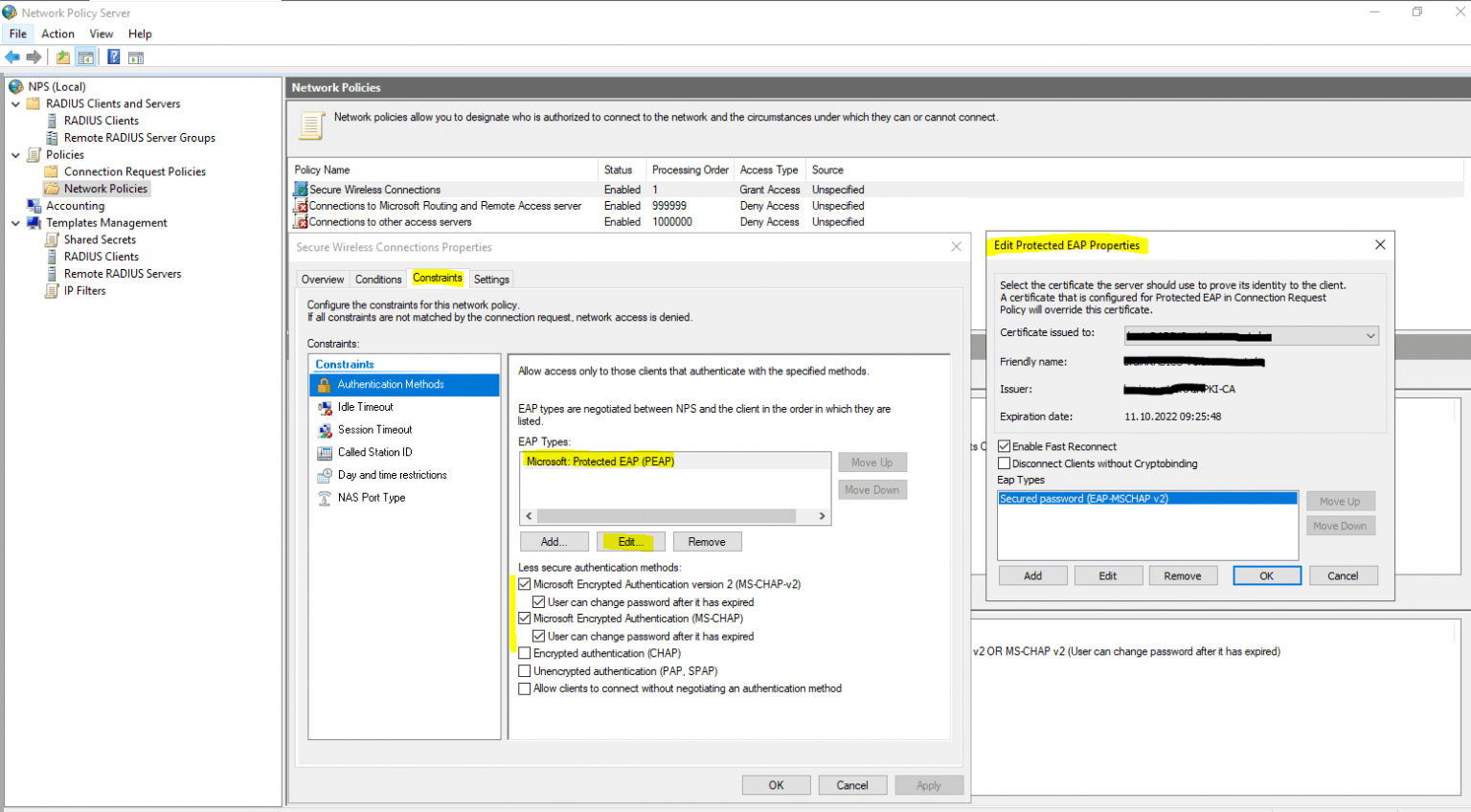Screen dimensions: 1471x812
Task: Switch to the Settings tab
Action: point(491,279)
